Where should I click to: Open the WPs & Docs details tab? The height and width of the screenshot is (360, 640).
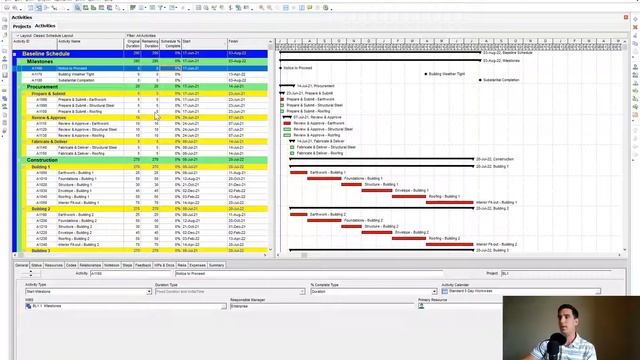pyautogui.click(x=164, y=265)
